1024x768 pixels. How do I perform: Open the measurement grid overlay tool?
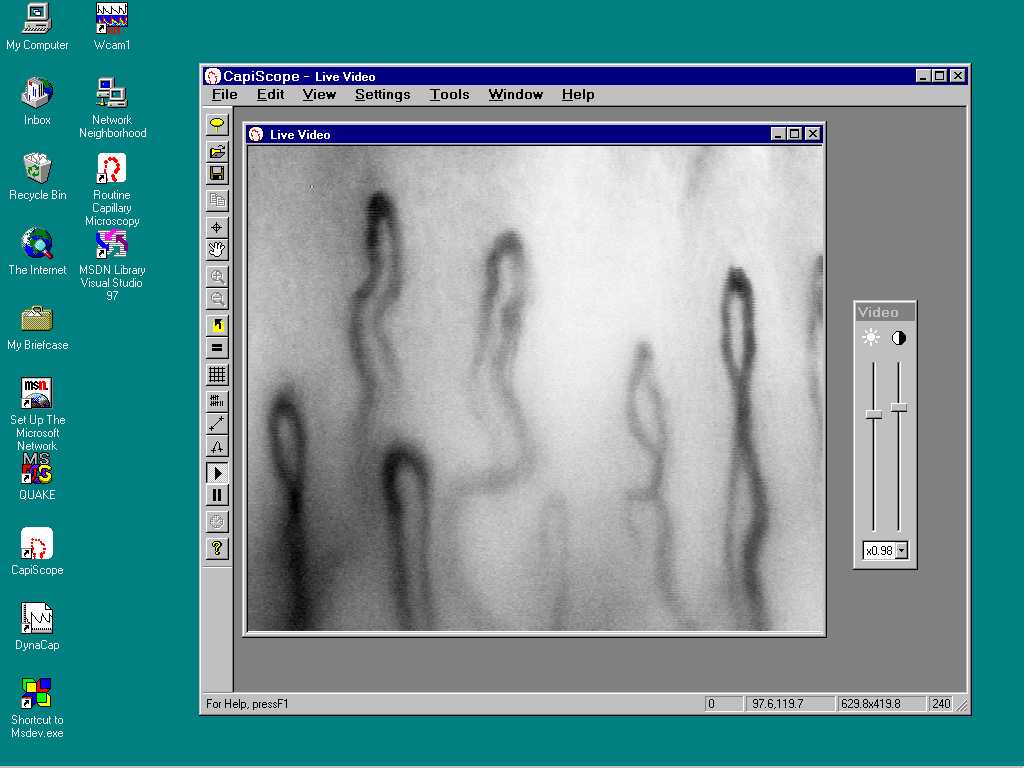[x=217, y=374]
